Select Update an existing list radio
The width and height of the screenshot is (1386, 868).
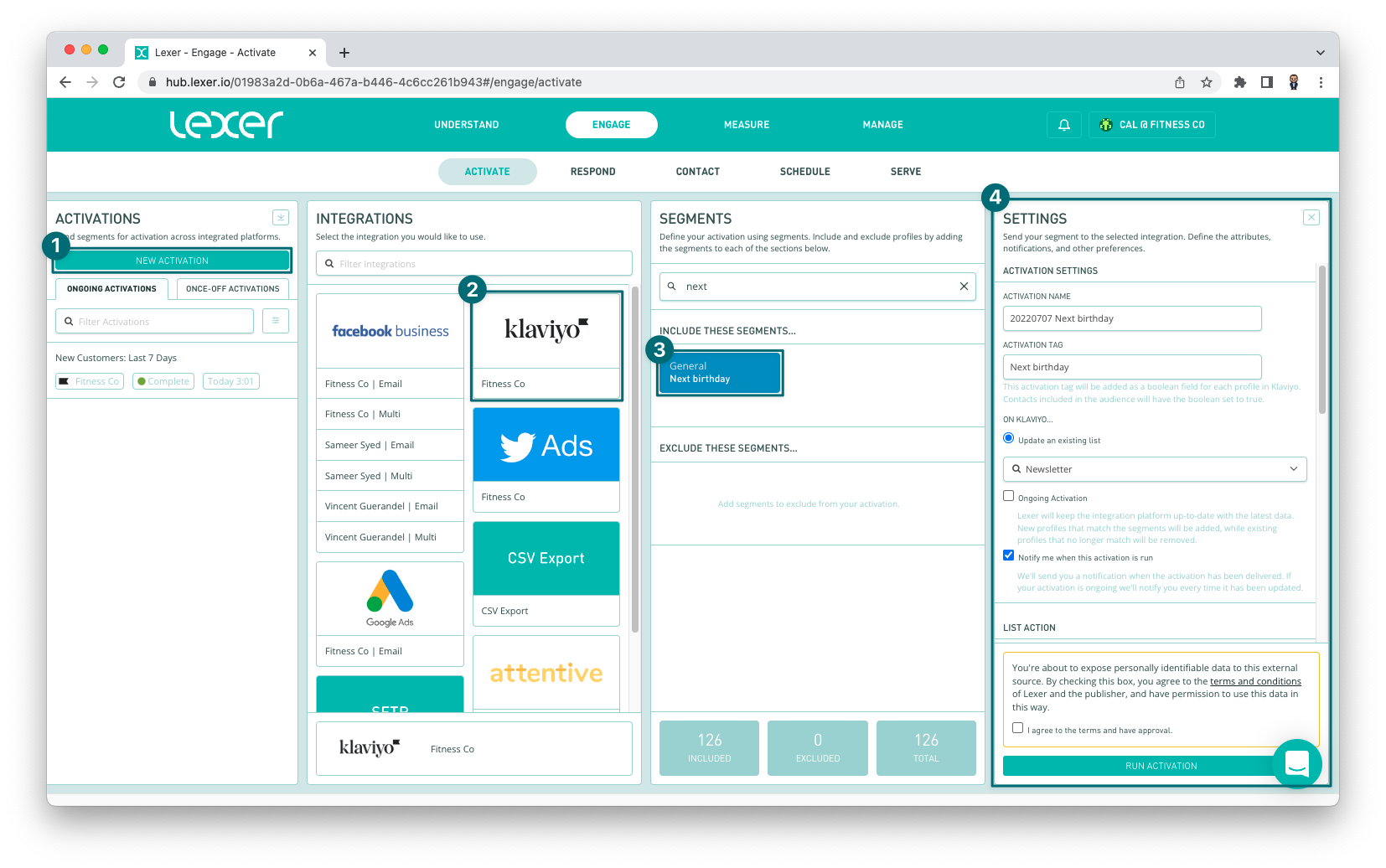click(x=1009, y=438)
